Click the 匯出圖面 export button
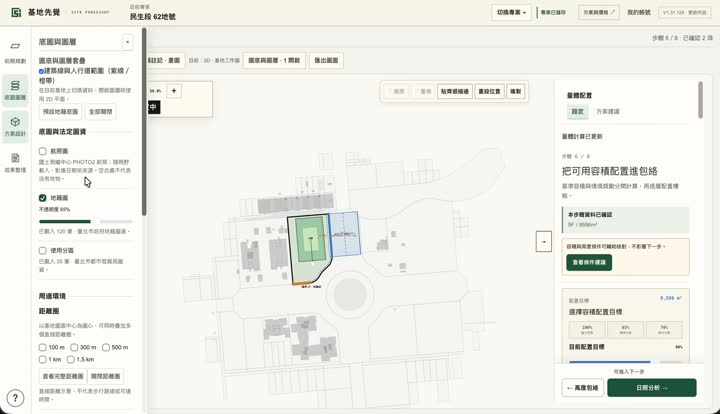720x414 pixels. coord(326,61)
